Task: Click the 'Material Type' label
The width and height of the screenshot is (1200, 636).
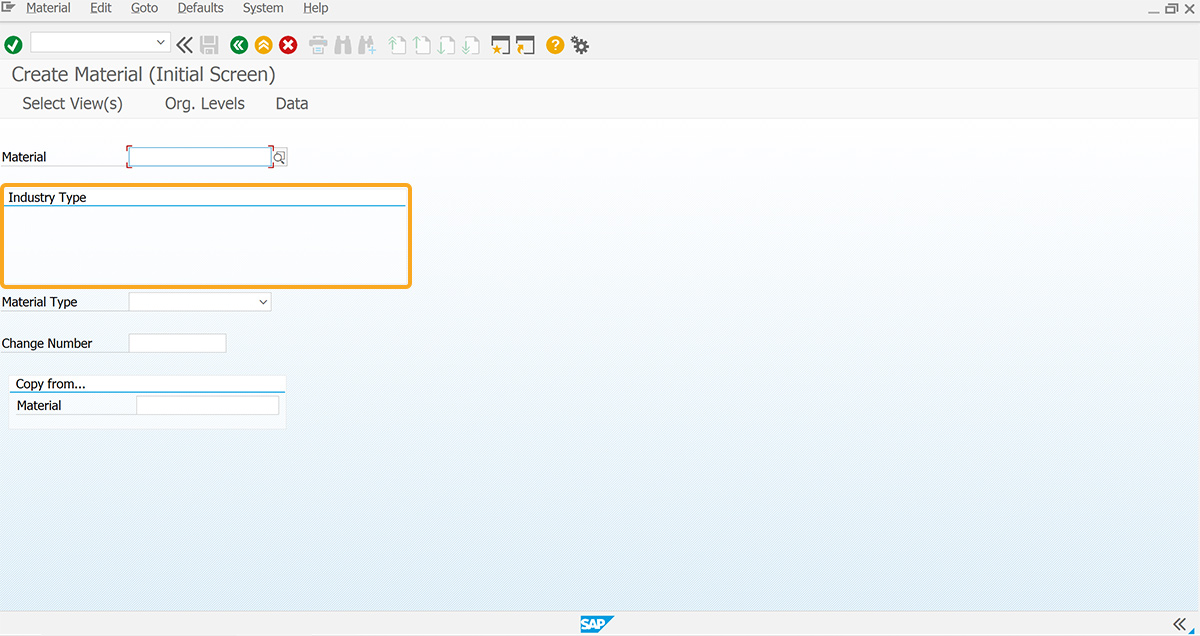Action: click(40, 302)
